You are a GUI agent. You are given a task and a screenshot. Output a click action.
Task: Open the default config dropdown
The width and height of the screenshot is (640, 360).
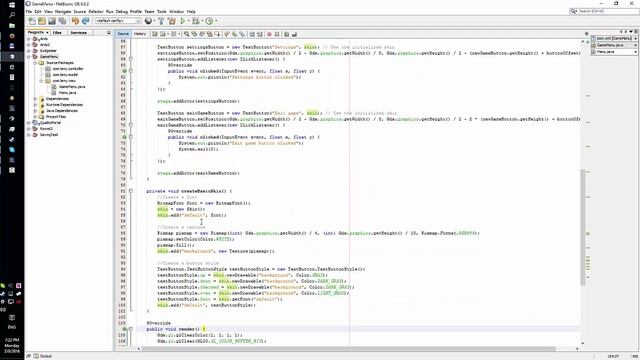tap(118, 21)
